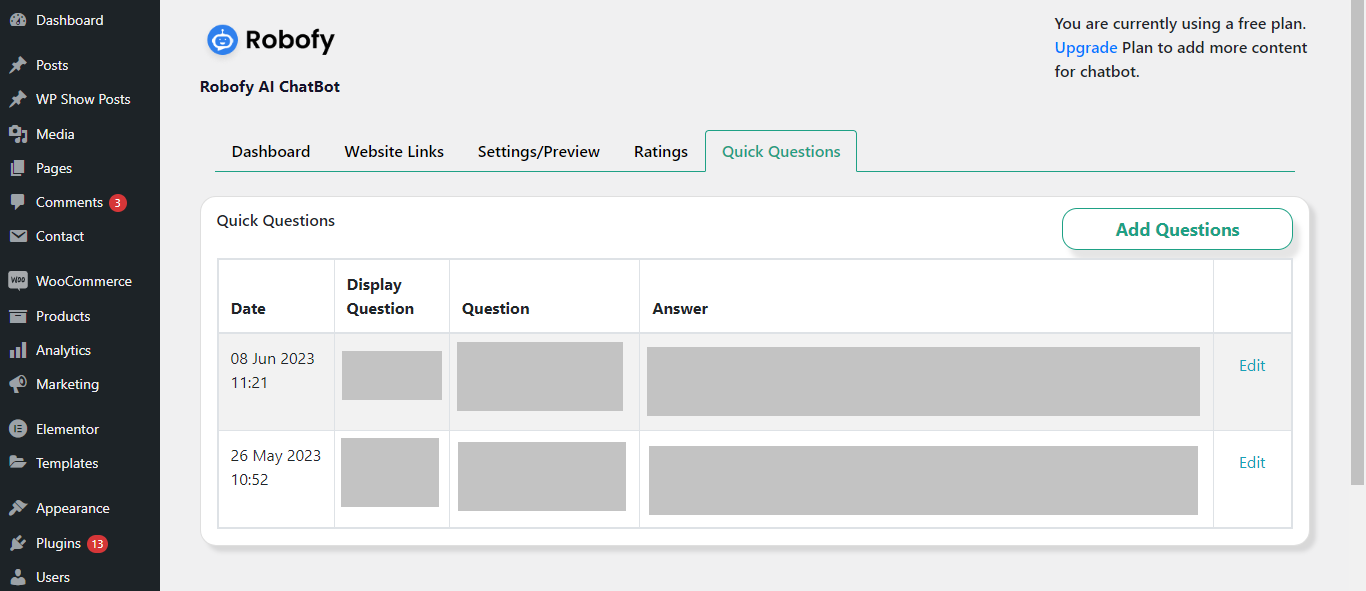Open Appearance in the sidebar

pyautogui.click(x=72, y=508)
